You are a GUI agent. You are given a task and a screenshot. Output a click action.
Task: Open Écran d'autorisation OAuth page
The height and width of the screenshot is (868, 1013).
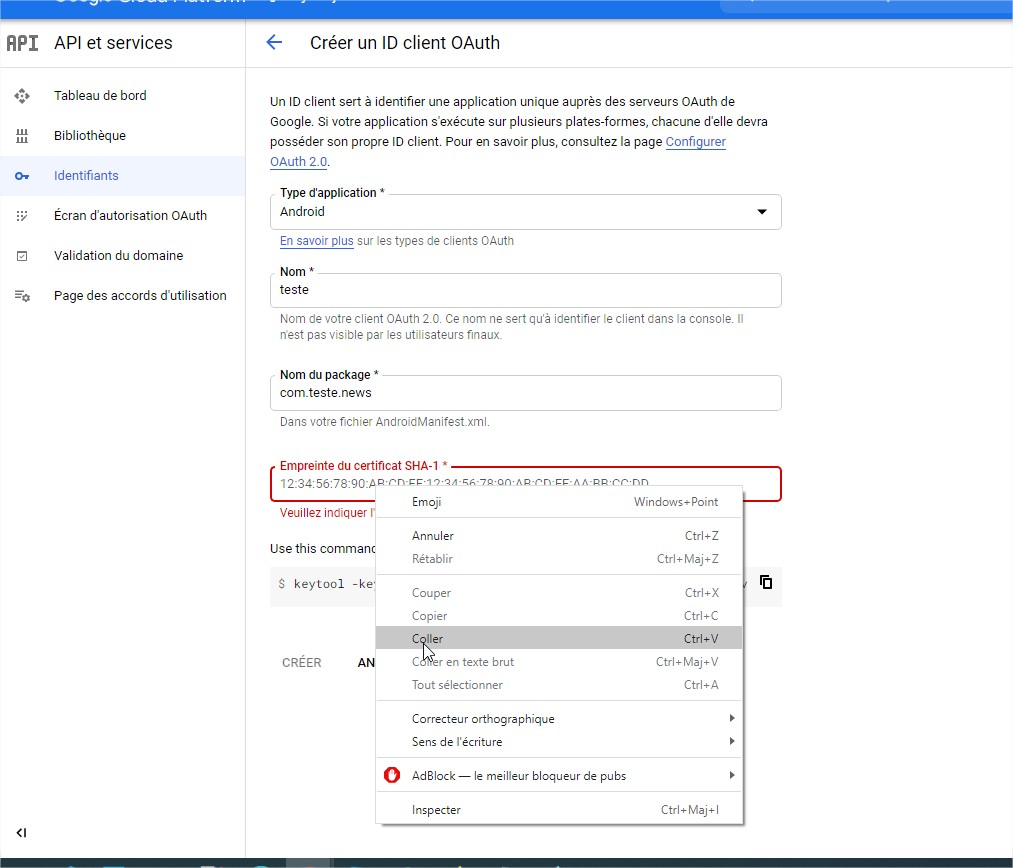[x=123, y=216]
